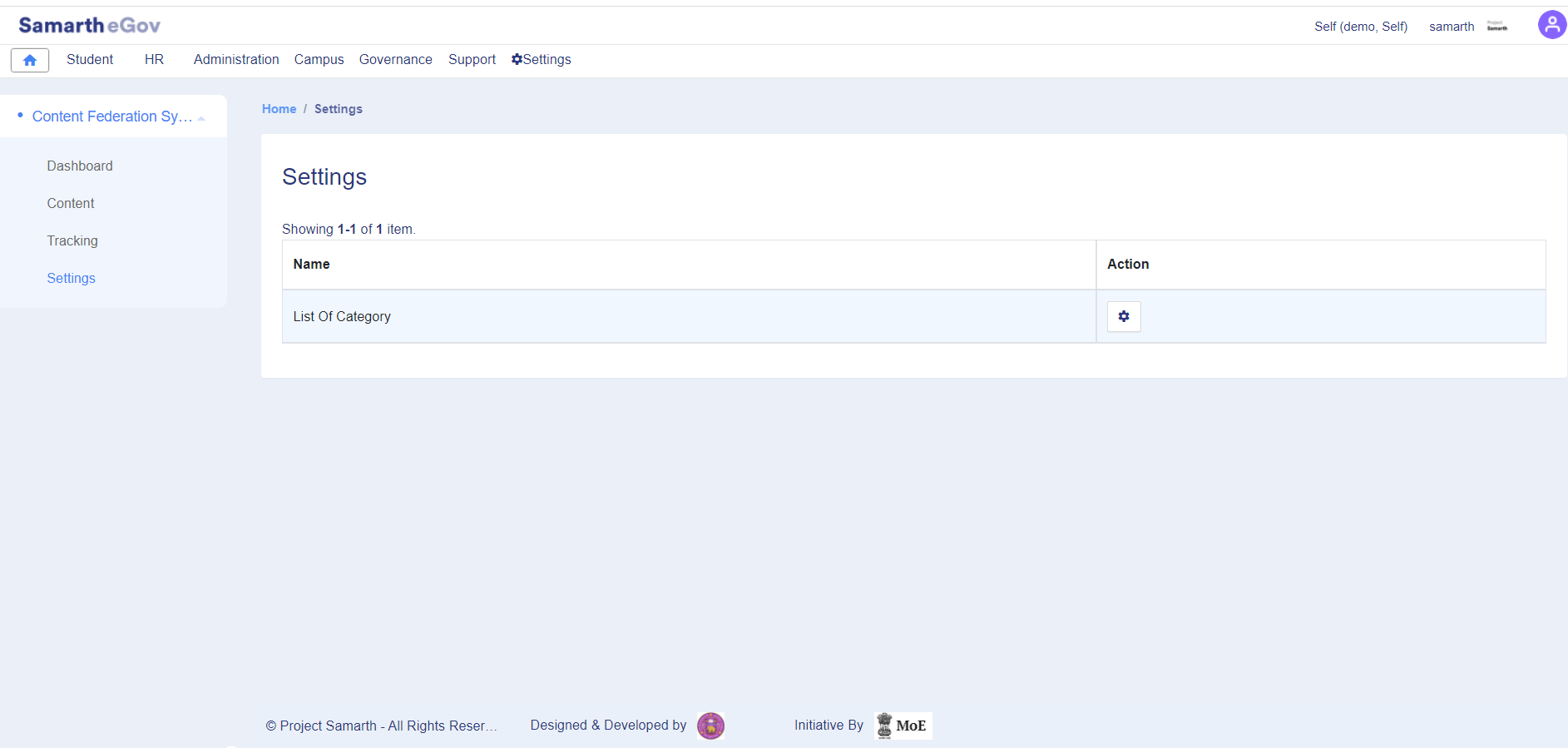
Task: Click the home icon button
Action: tap(30, 60)
